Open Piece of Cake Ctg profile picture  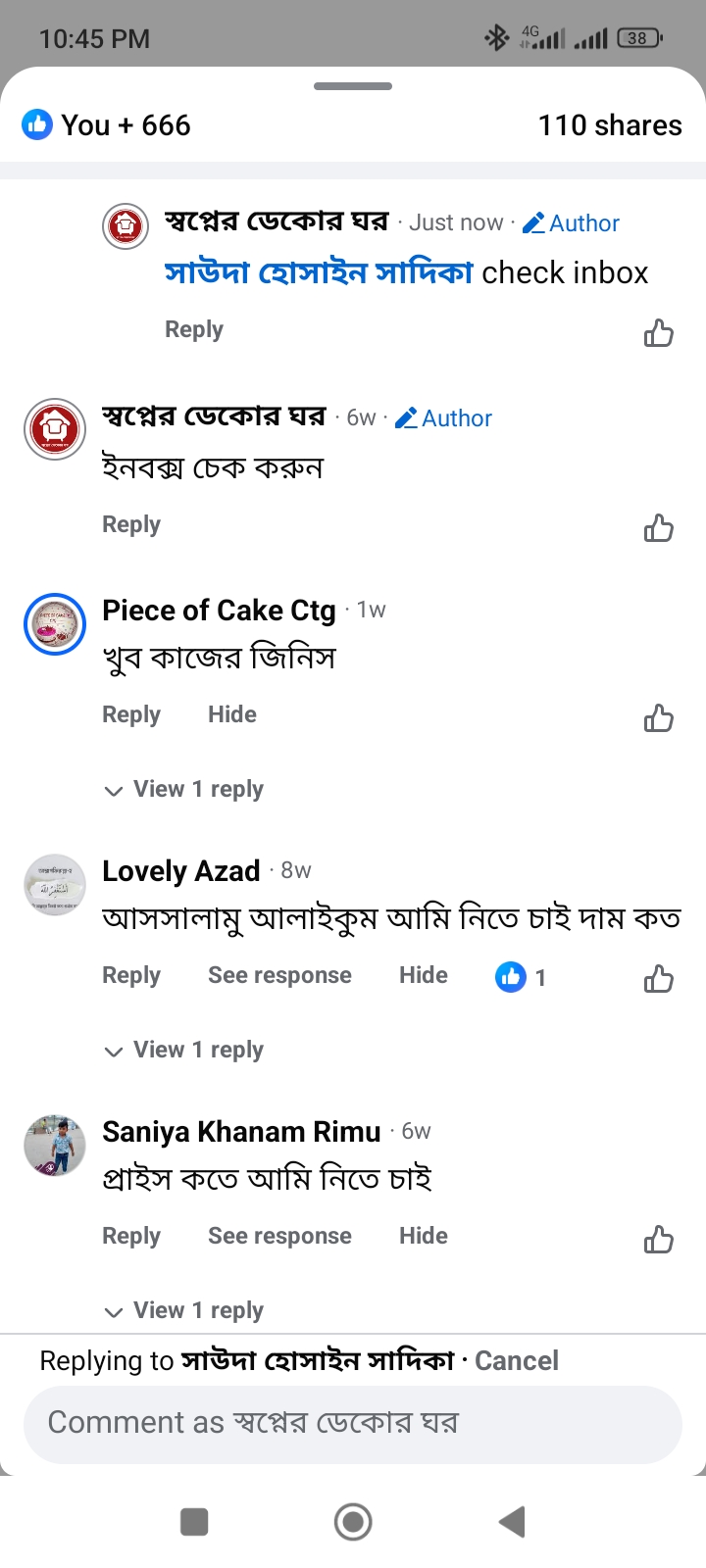tap(55, 624)
